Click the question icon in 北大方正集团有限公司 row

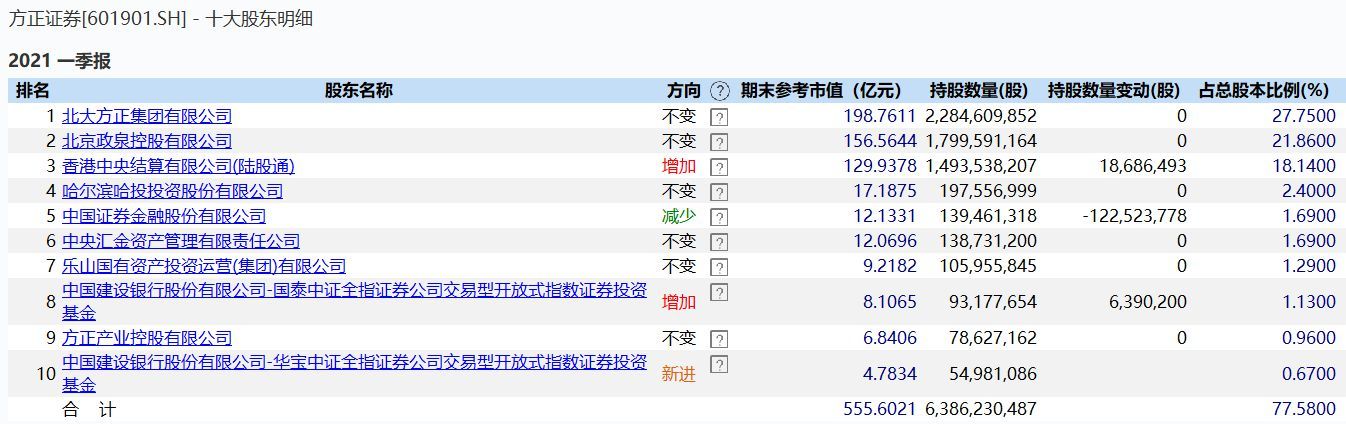[718, 117]
